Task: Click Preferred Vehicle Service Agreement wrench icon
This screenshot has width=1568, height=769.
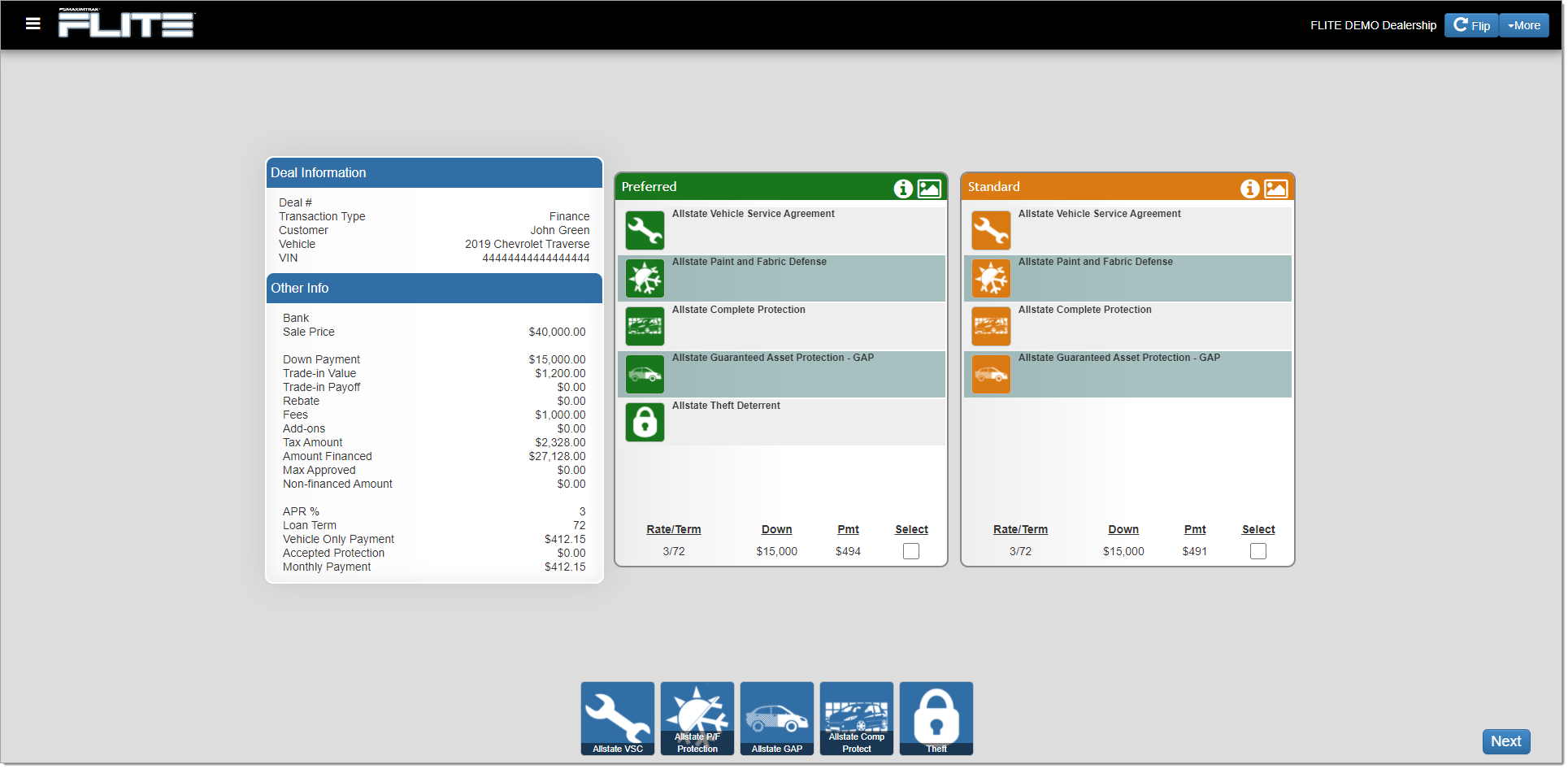Action: 645,231
